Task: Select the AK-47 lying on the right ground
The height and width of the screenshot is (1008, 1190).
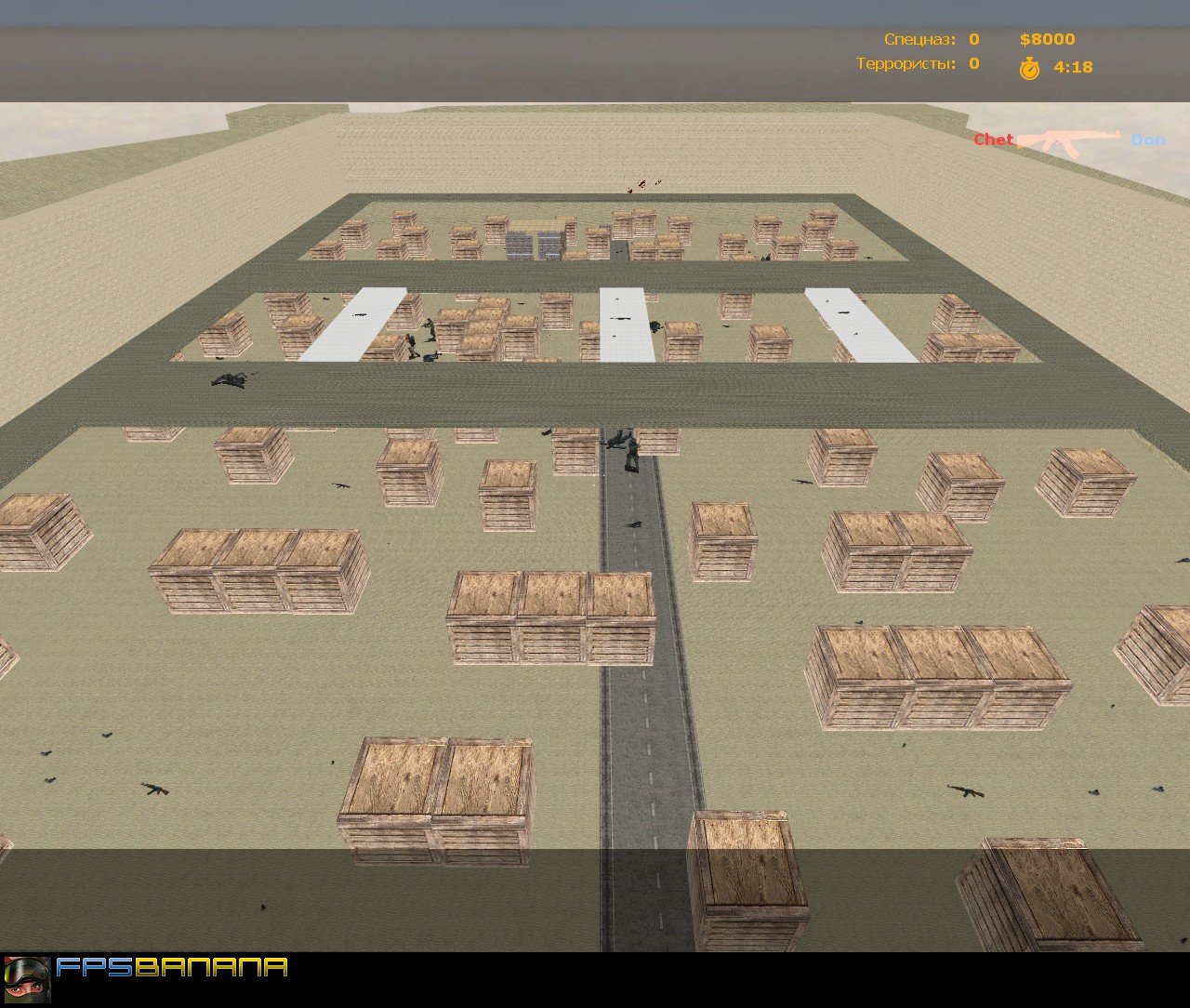Action: (966, 791)
